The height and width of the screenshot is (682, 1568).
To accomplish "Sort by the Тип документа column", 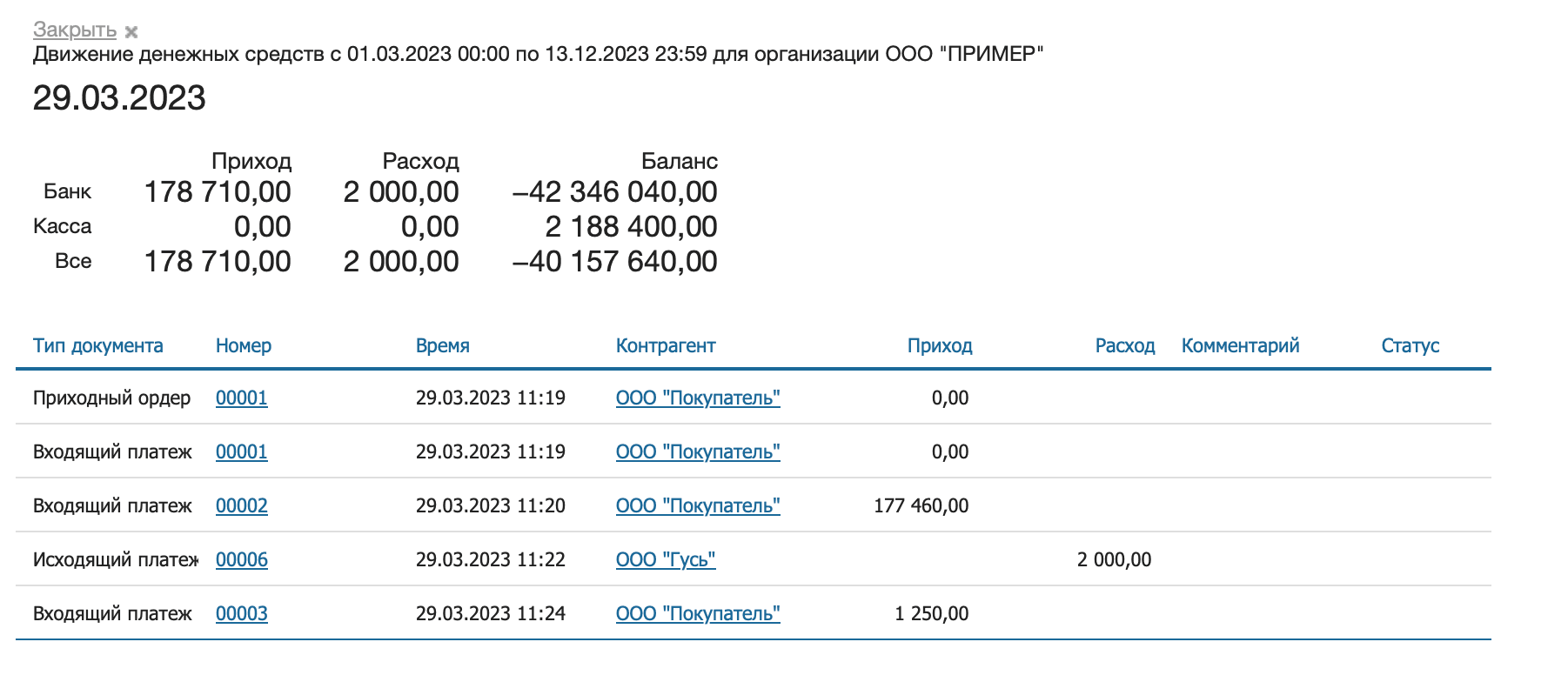I will pos(97,345).
